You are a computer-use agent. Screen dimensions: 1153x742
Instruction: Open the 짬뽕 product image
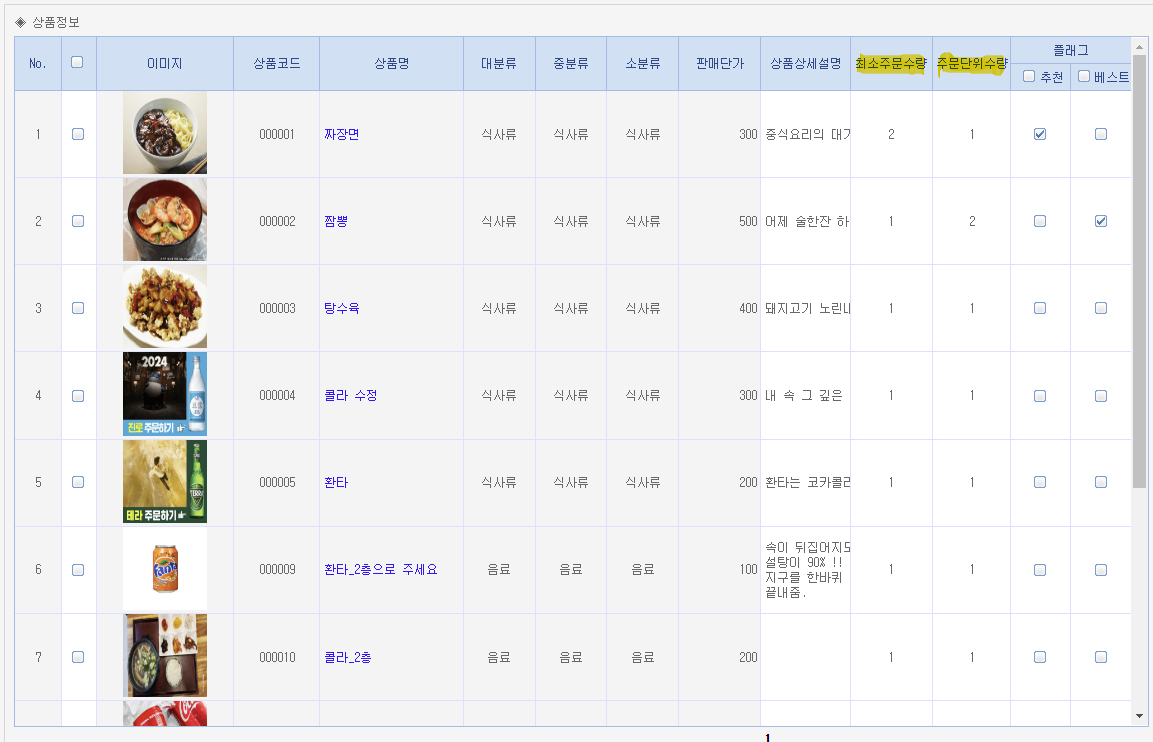point(165,221)
